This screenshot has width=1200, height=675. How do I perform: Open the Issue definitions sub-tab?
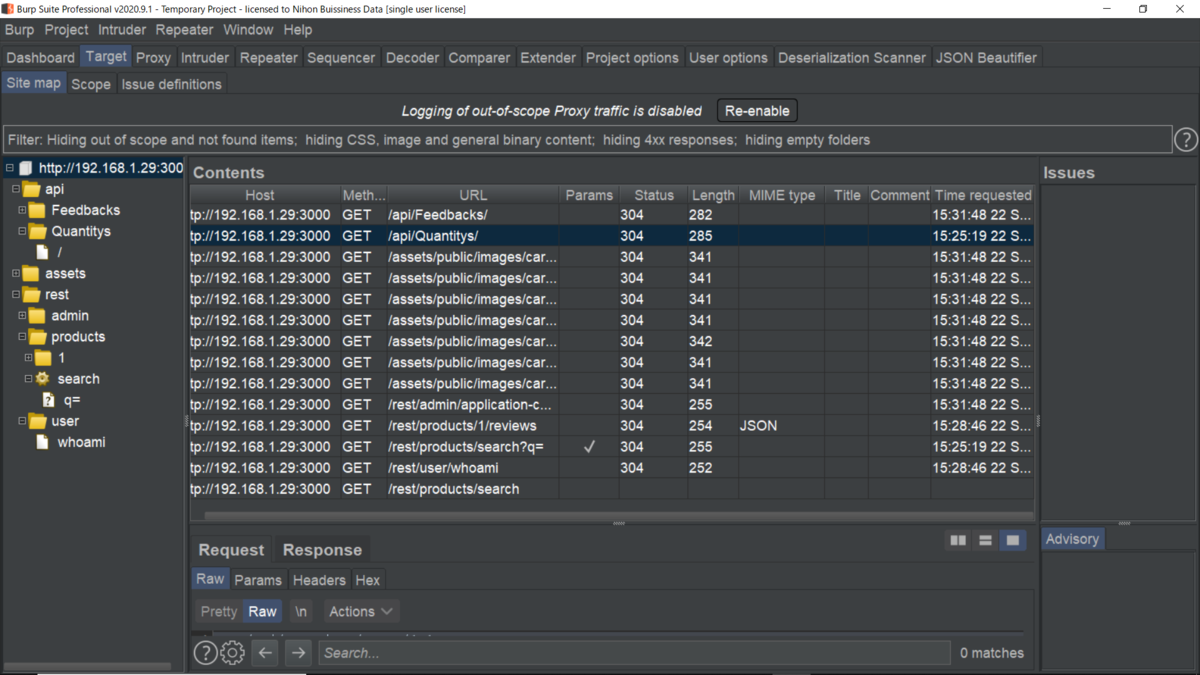click(x=172, y=84)
